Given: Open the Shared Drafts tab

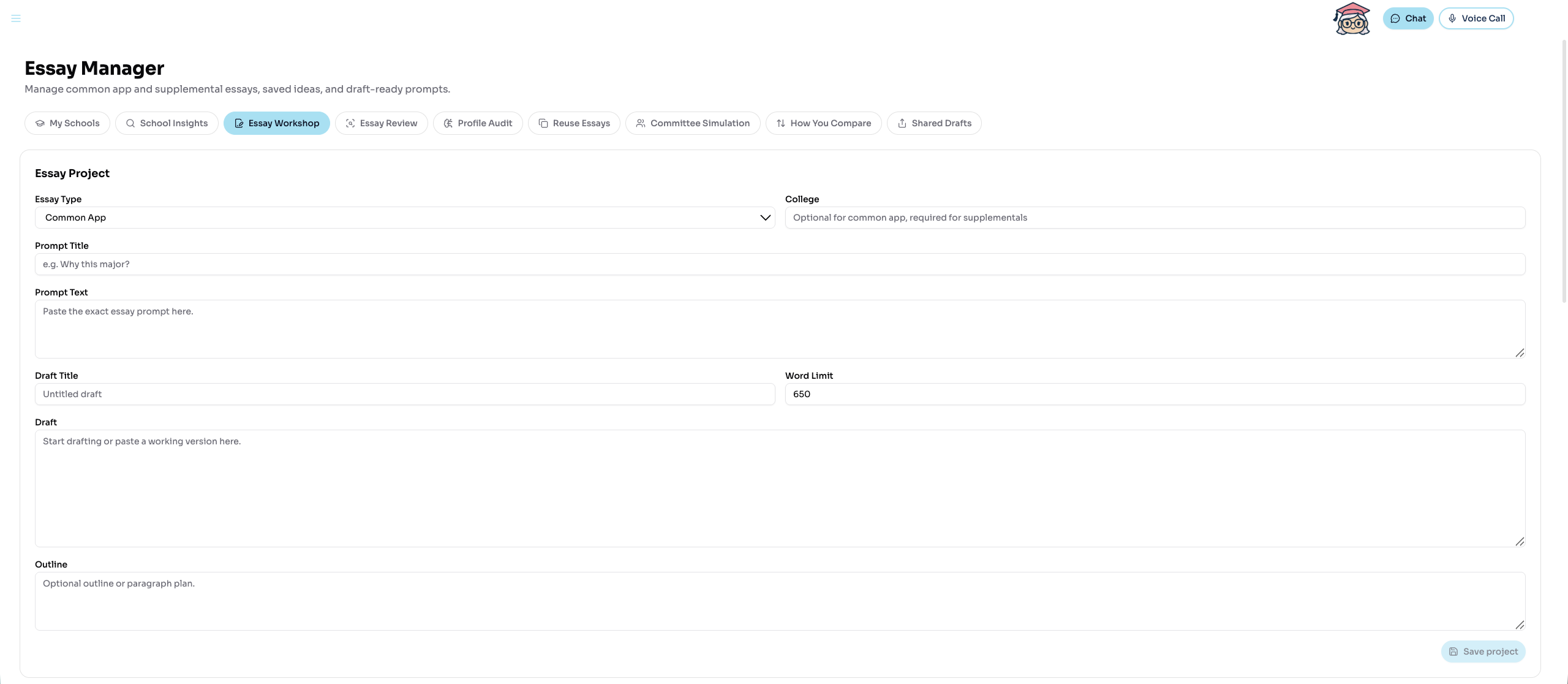Looking at the screenshot, I should pyautogui.click(x=934, y=123).
